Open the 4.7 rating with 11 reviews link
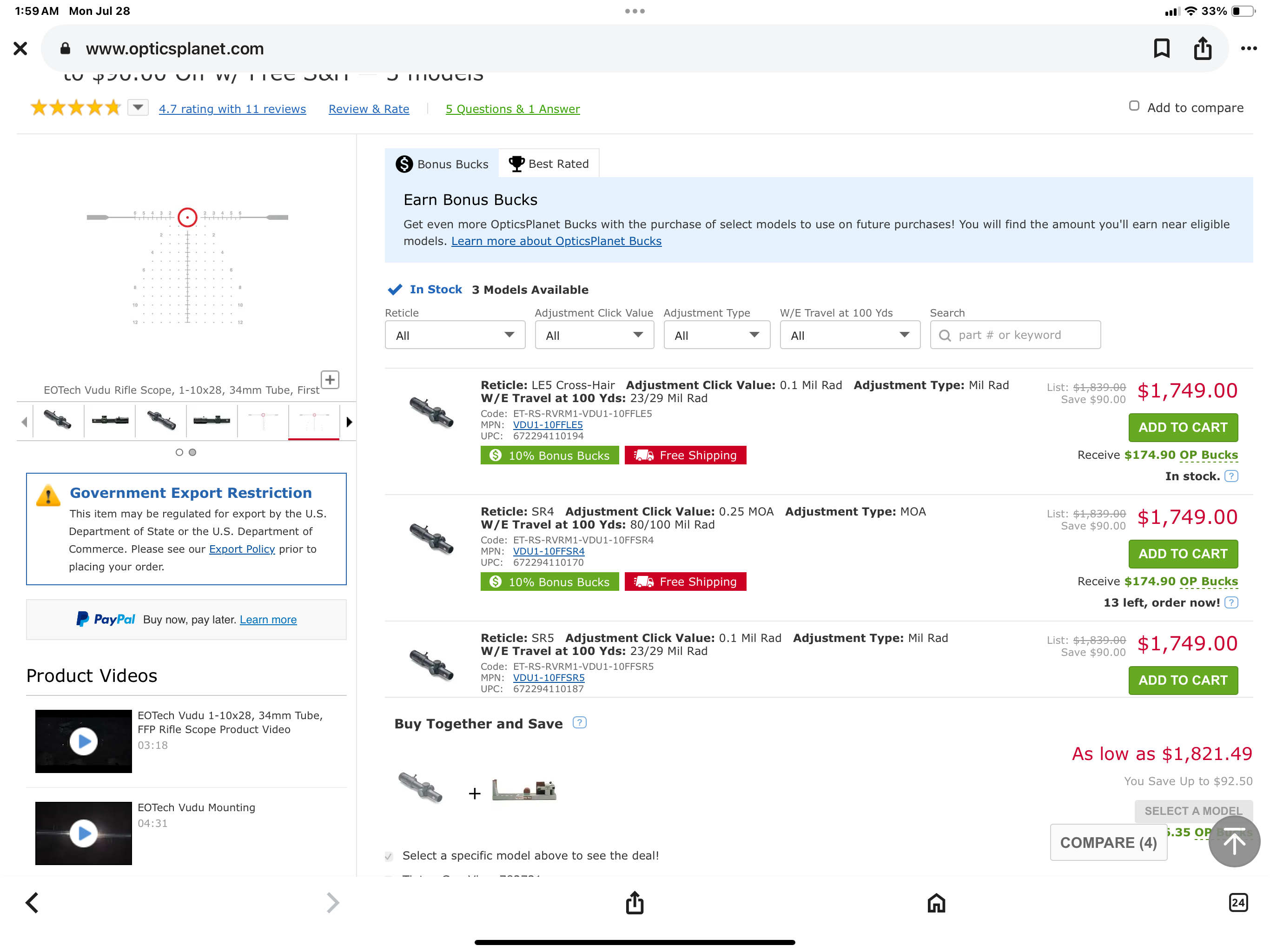 pyautogui.click(x=232, y=109)
